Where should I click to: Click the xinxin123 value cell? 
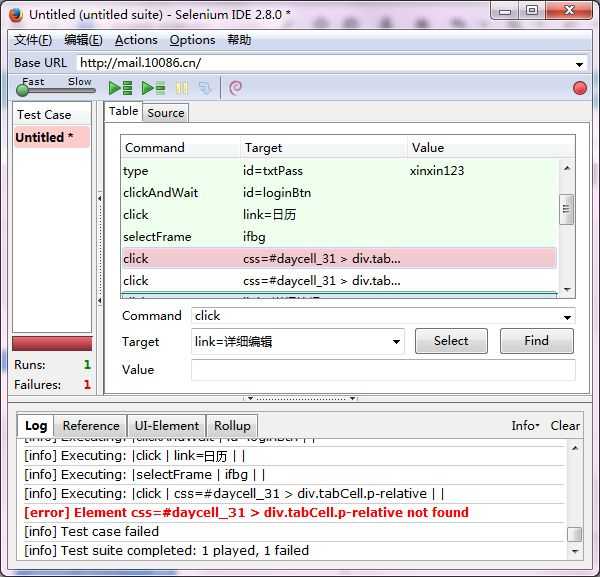coord(437,171)
